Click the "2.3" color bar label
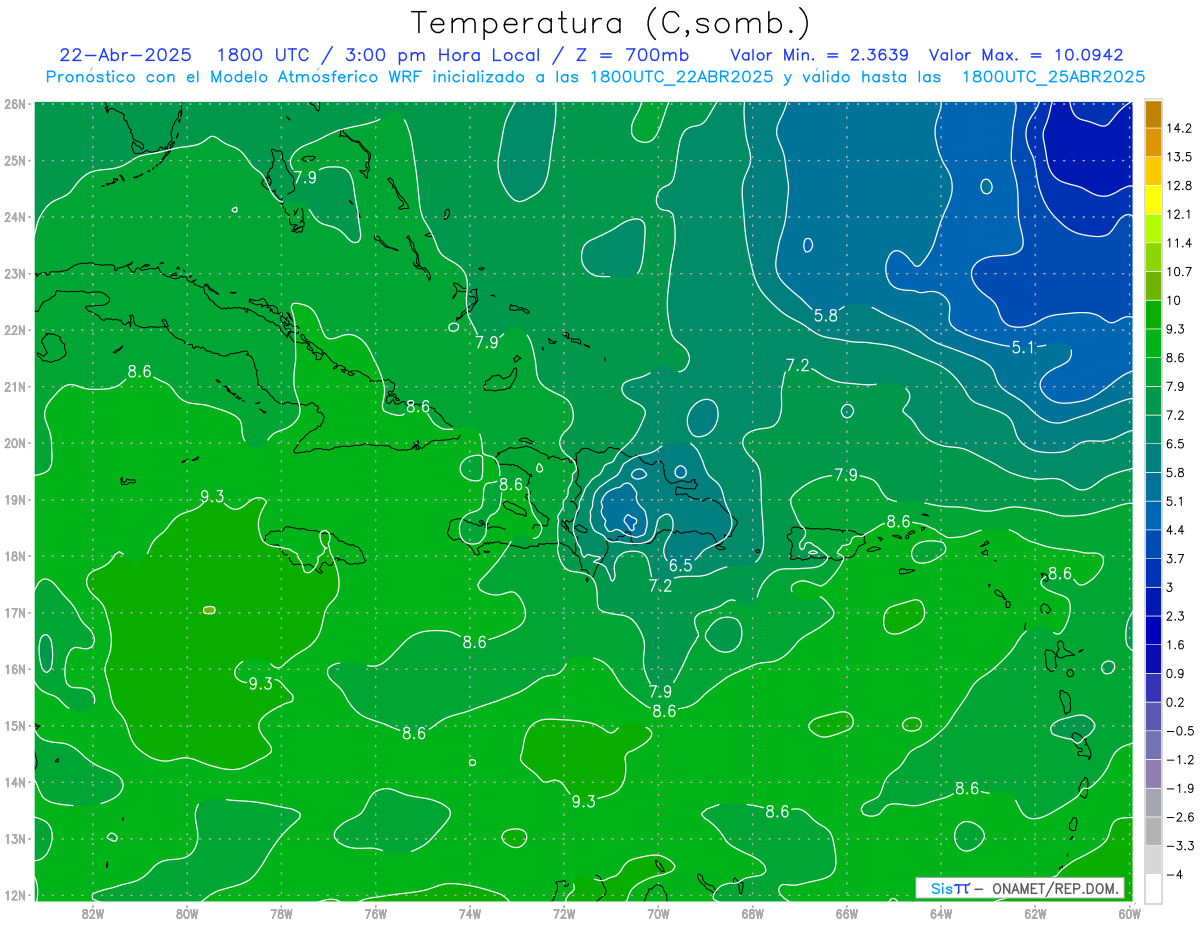 pos(1175,616)
